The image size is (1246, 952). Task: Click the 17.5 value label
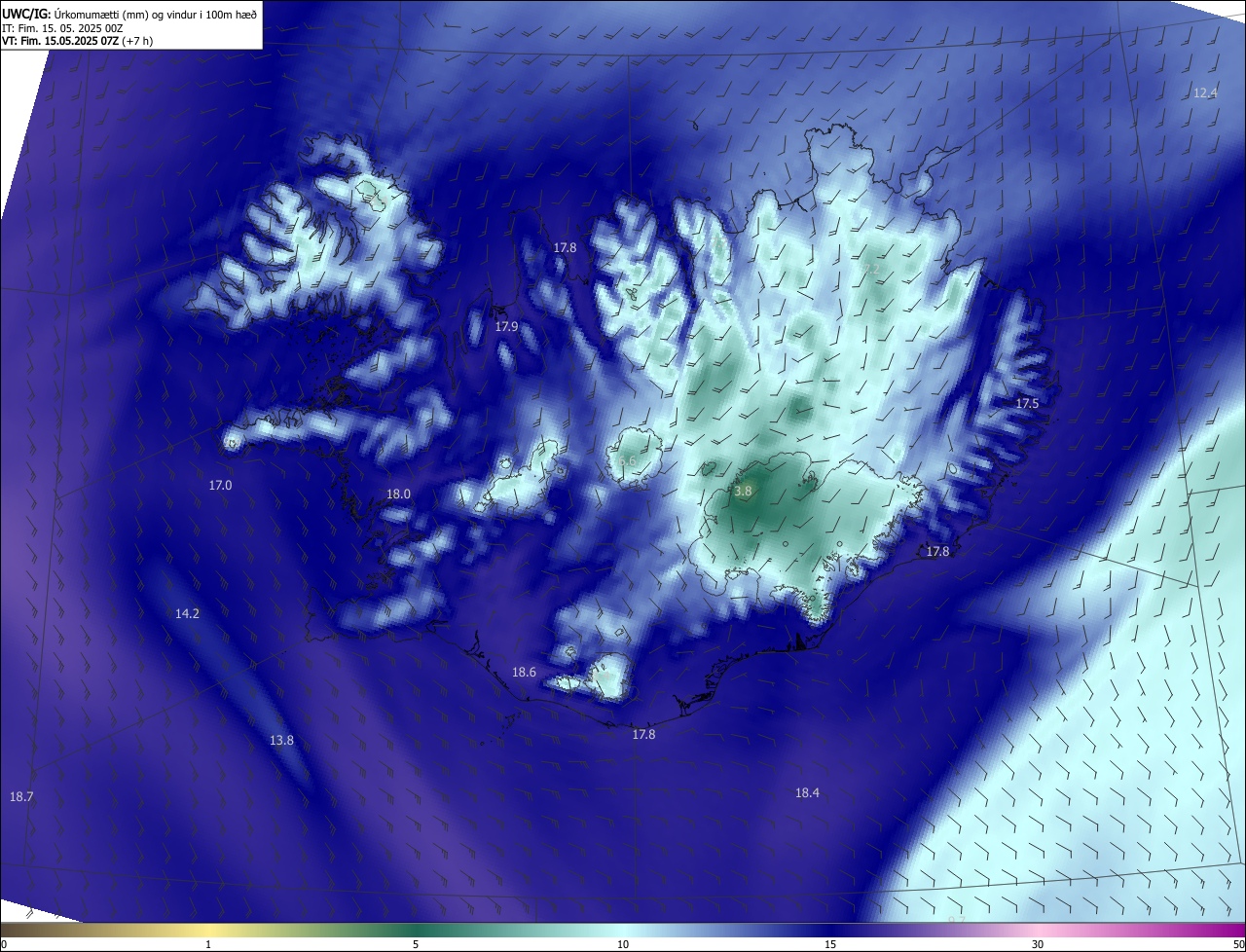1027,403
